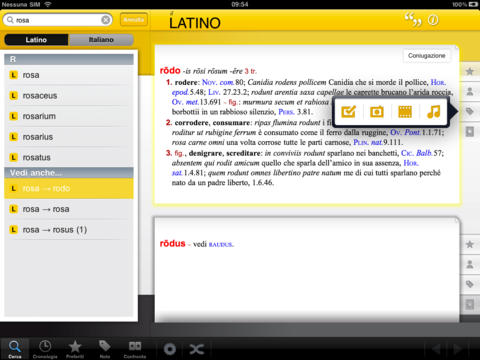Tap the L badge next to rosaceus

[x=13, y=96]
